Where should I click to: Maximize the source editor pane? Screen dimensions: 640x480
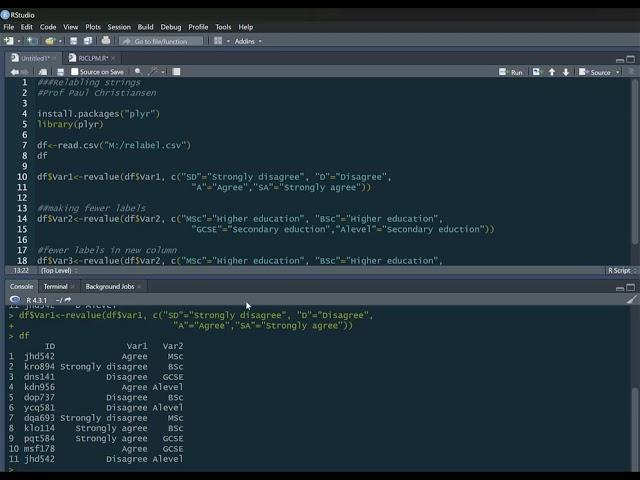point(631,60)
